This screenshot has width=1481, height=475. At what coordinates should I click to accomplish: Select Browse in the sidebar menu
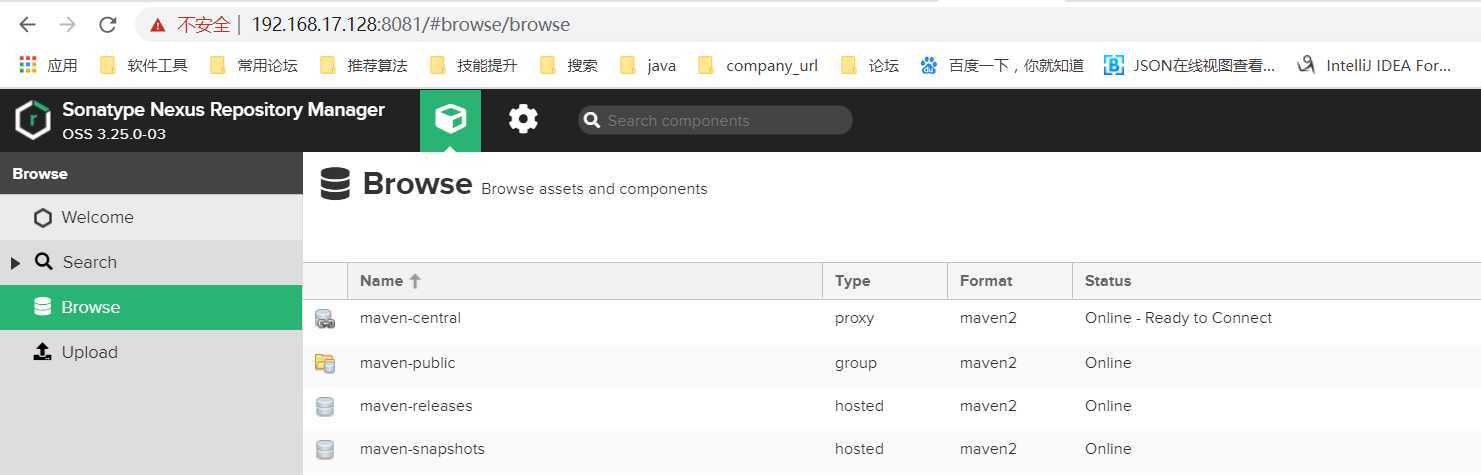click(x=151, y=307)
